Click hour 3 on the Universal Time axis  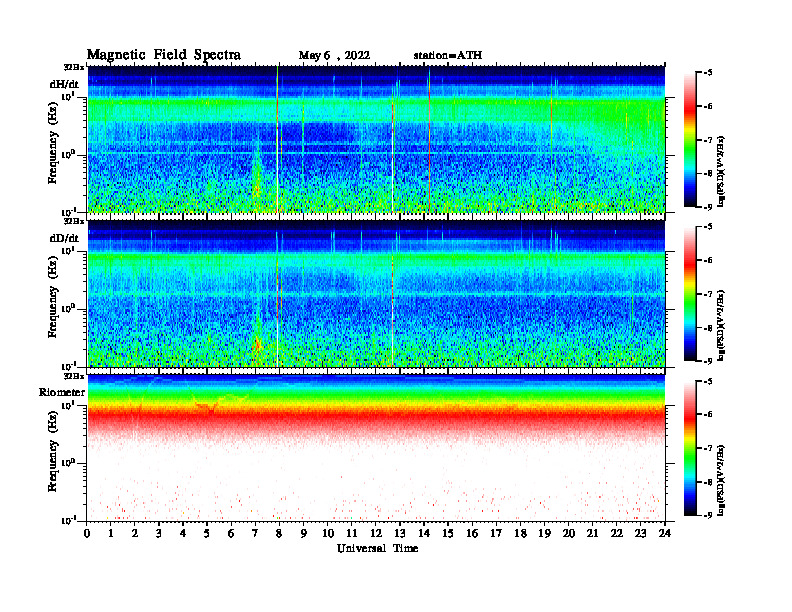tap(159, 533)
